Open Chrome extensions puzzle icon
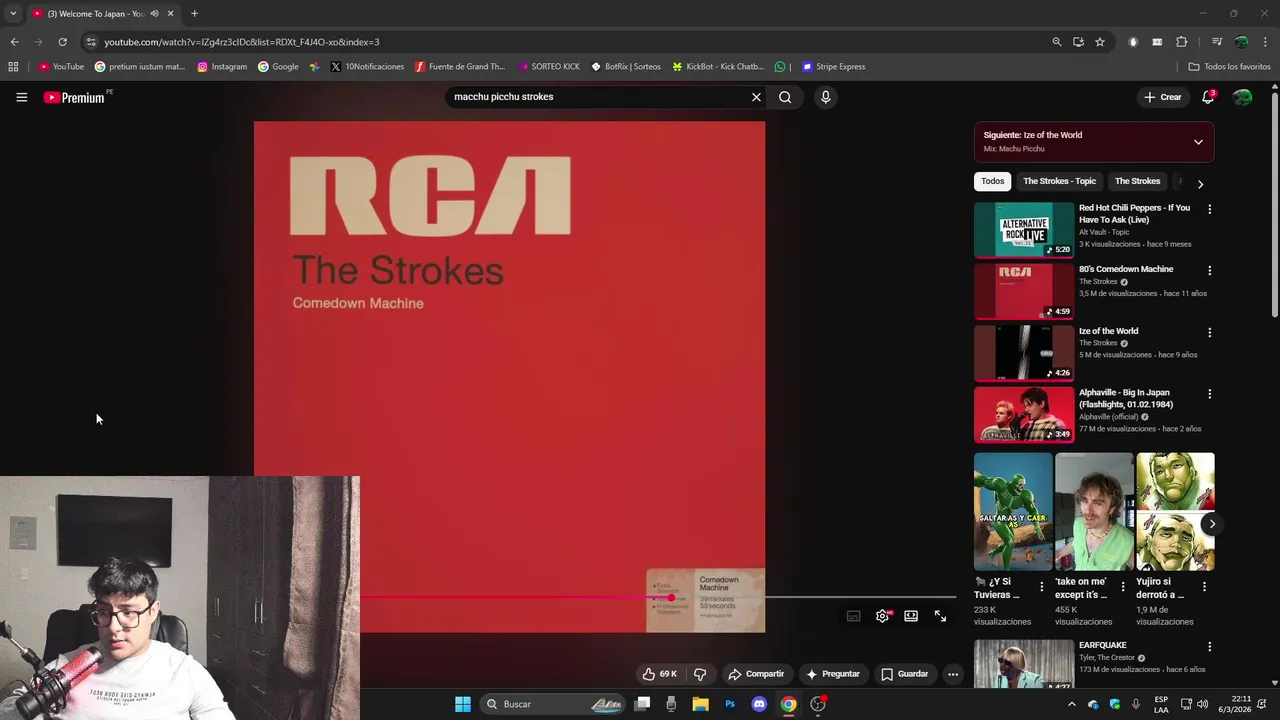Screen dimensions: 1280x720 click(x=1181, y=42)
